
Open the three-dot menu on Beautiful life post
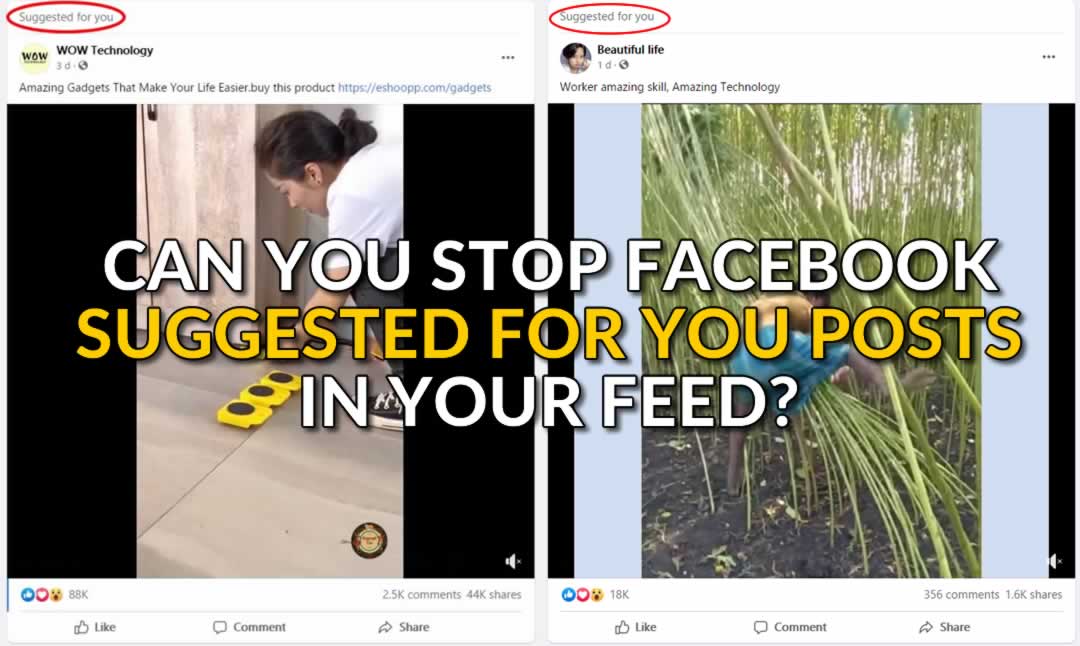coord(1048,56)
